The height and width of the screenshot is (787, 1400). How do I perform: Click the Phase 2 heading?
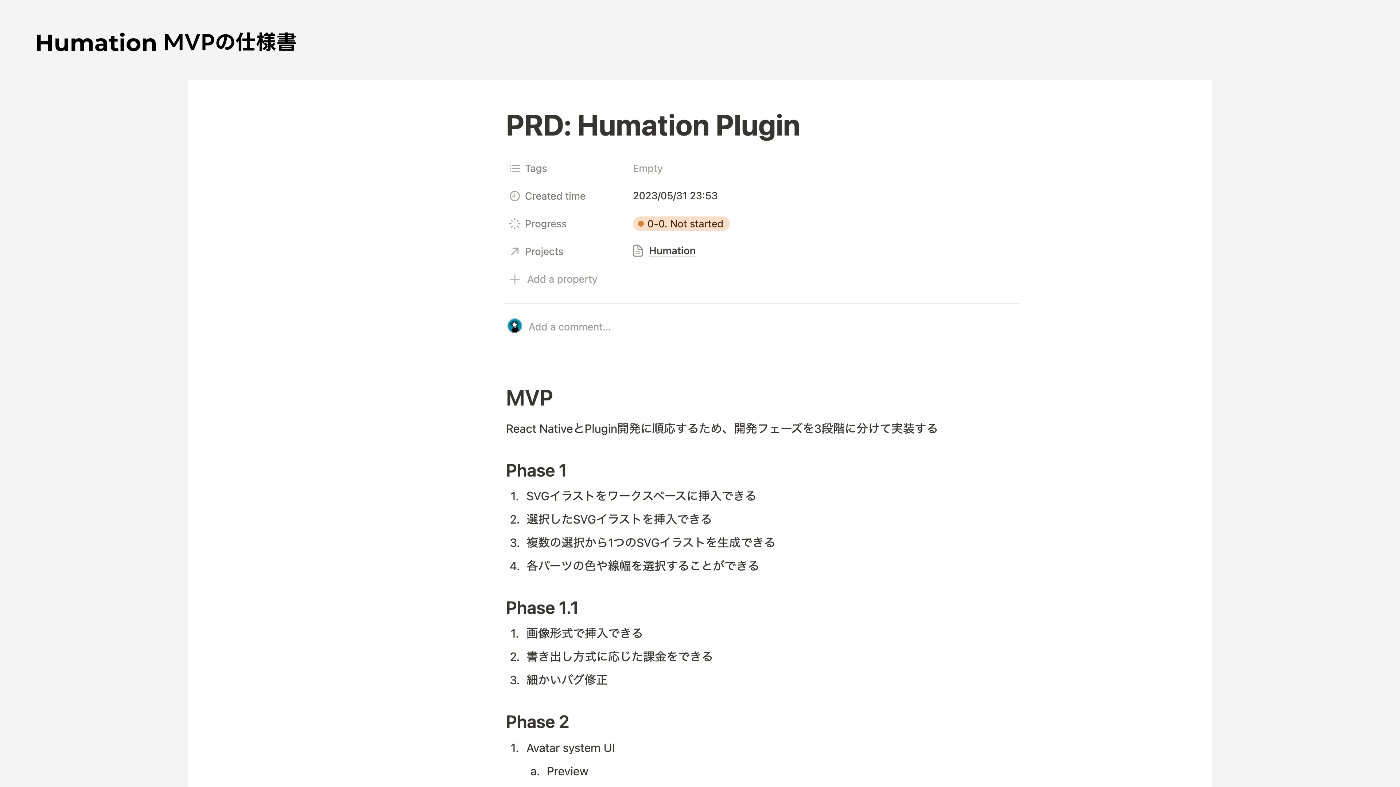coord(537,722)
